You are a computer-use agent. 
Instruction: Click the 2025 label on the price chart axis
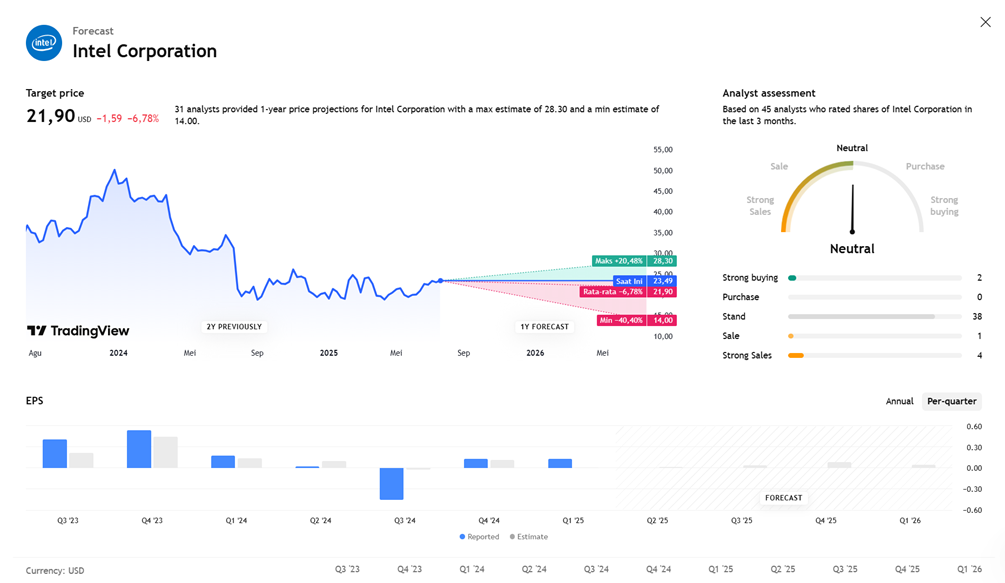pos(329,353)
